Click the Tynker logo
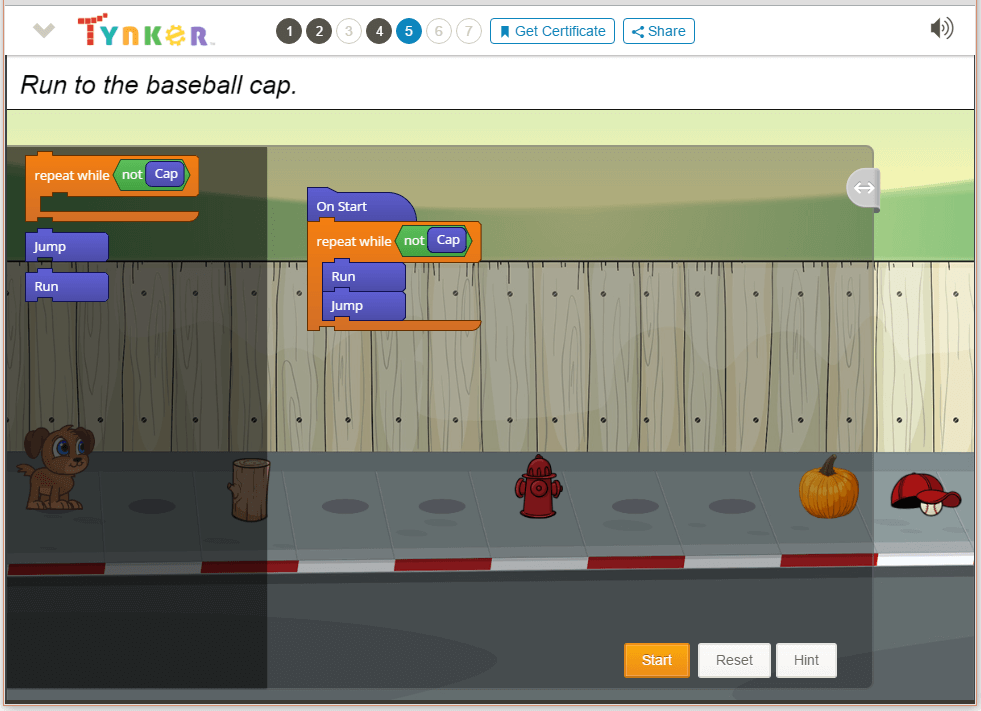This screenshot has width=981, height=711. 146,30
